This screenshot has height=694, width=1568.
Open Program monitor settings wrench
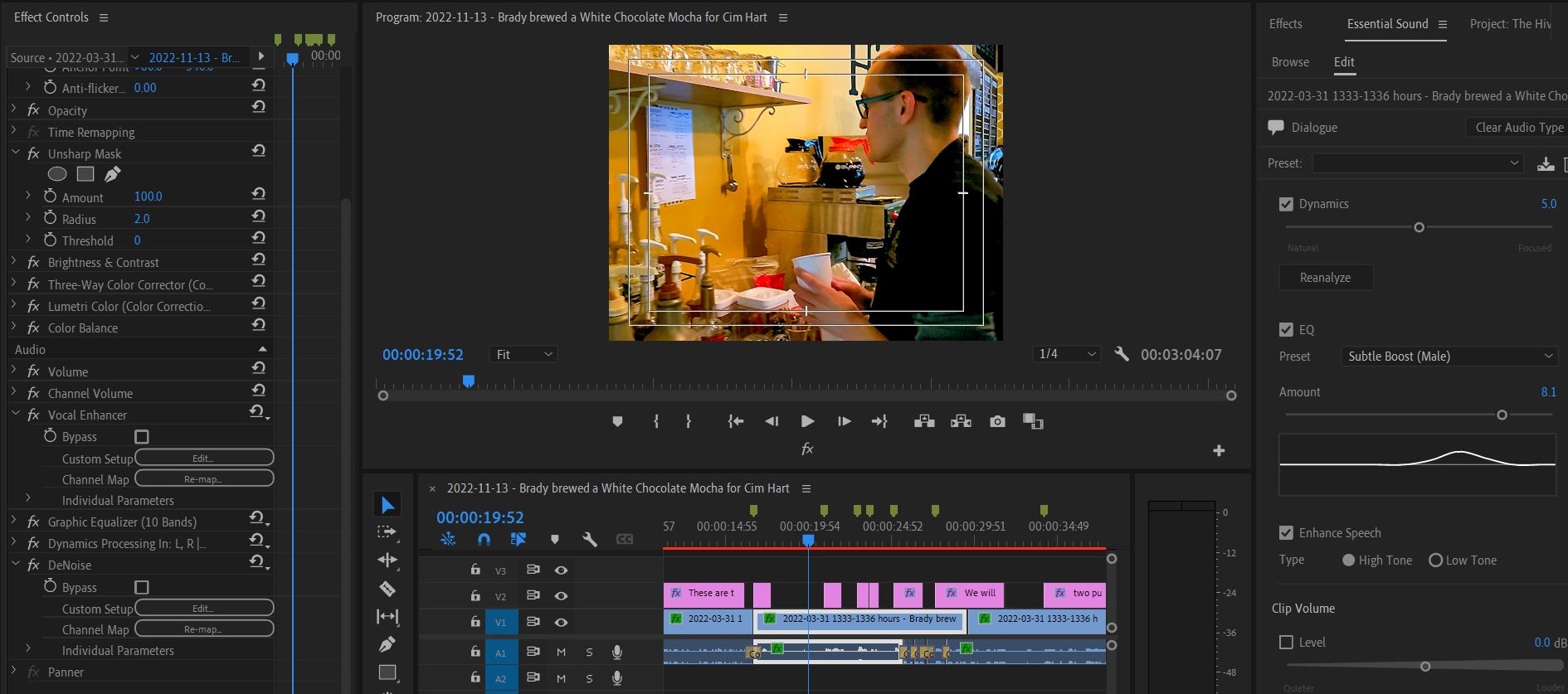(x=1122, y=354)
